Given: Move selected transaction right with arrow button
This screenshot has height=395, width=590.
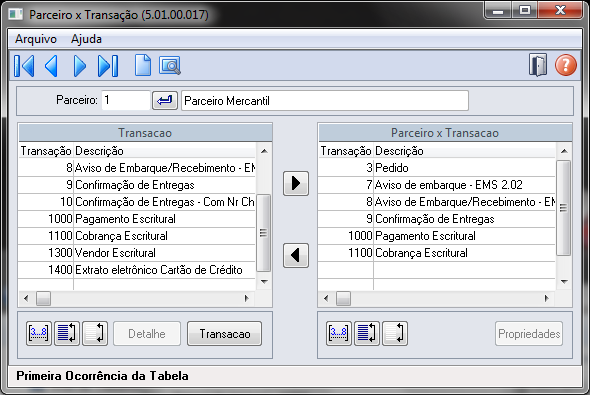Looking at the screenshot, I should [296, 183].
